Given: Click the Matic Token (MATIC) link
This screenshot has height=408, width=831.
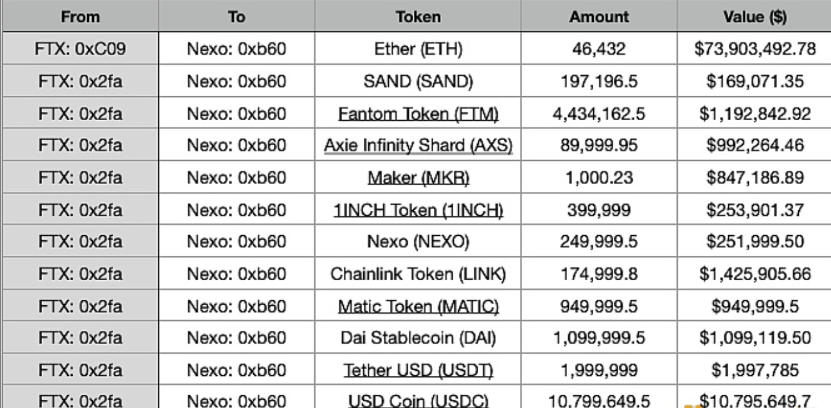Looking at the screenshot, I should pos(418,306).
